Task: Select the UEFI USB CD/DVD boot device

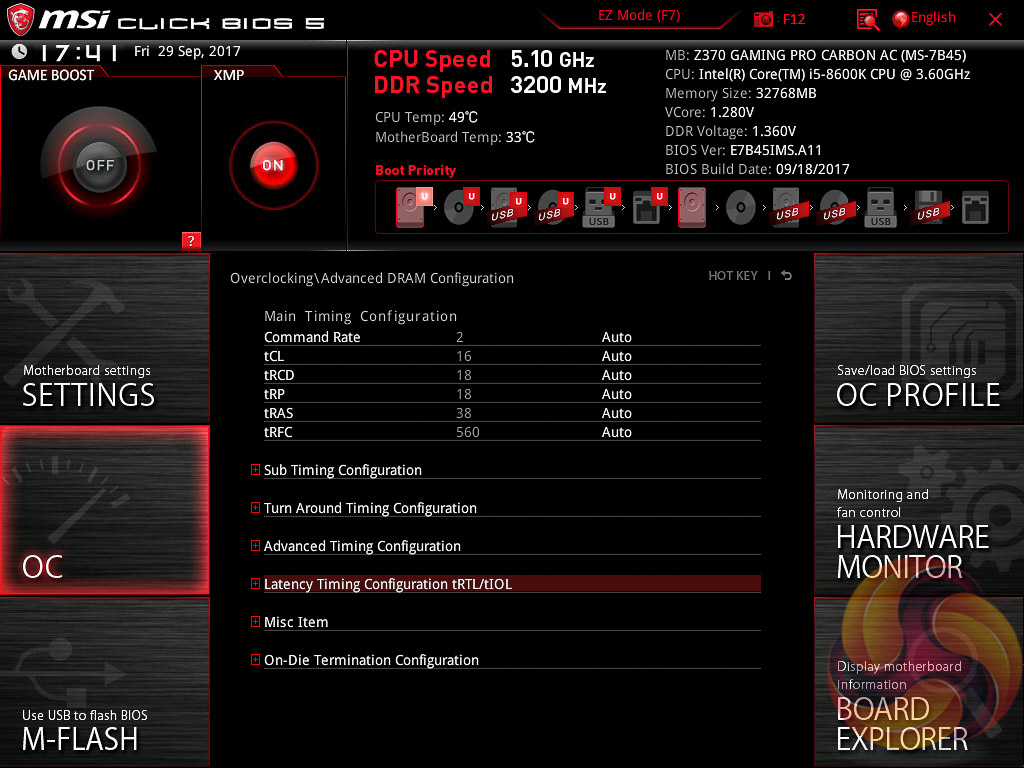Action: (x=554, y=207)
